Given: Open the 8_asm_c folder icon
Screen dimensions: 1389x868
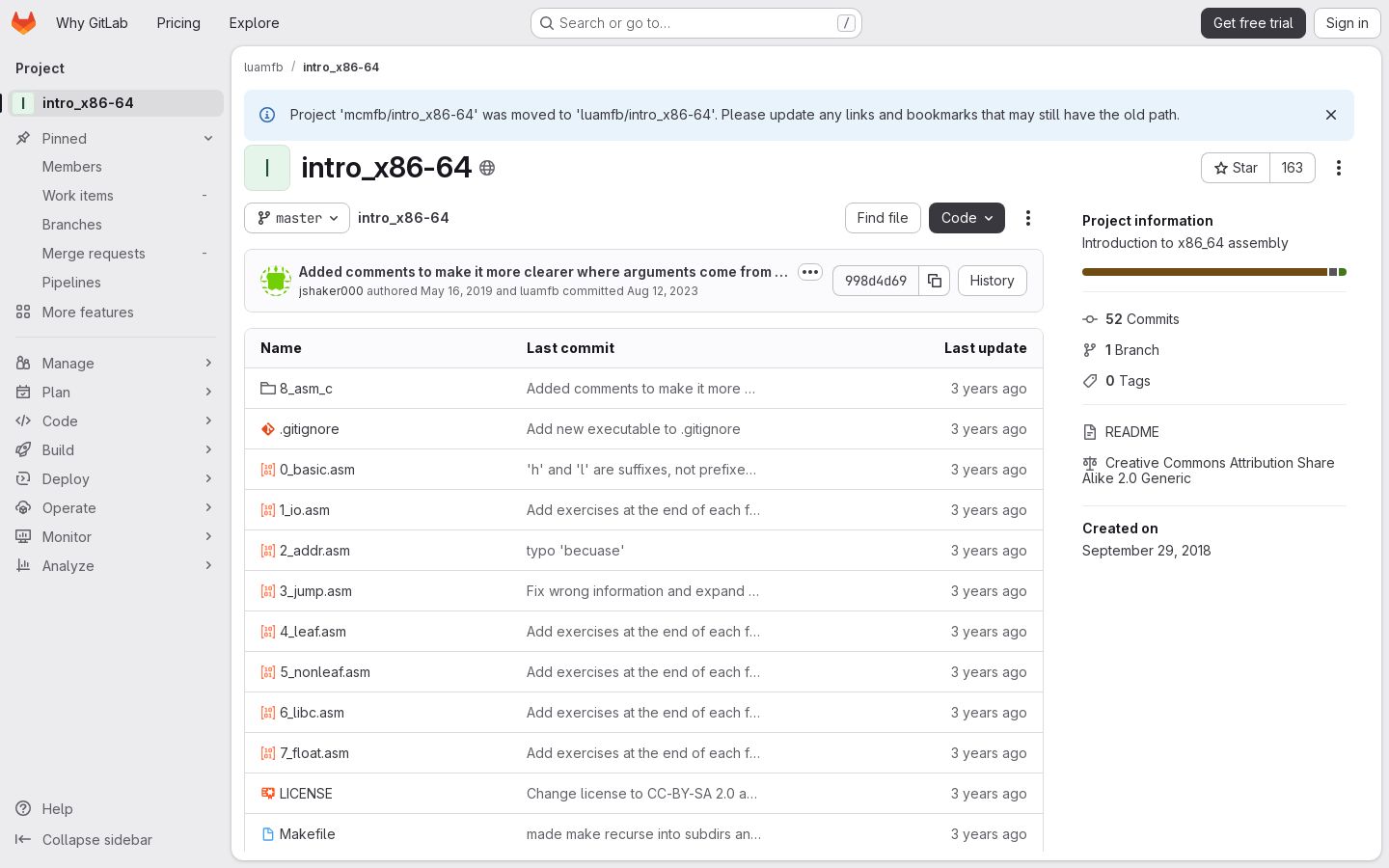Looking at the screenshot, I should [268, 389].
